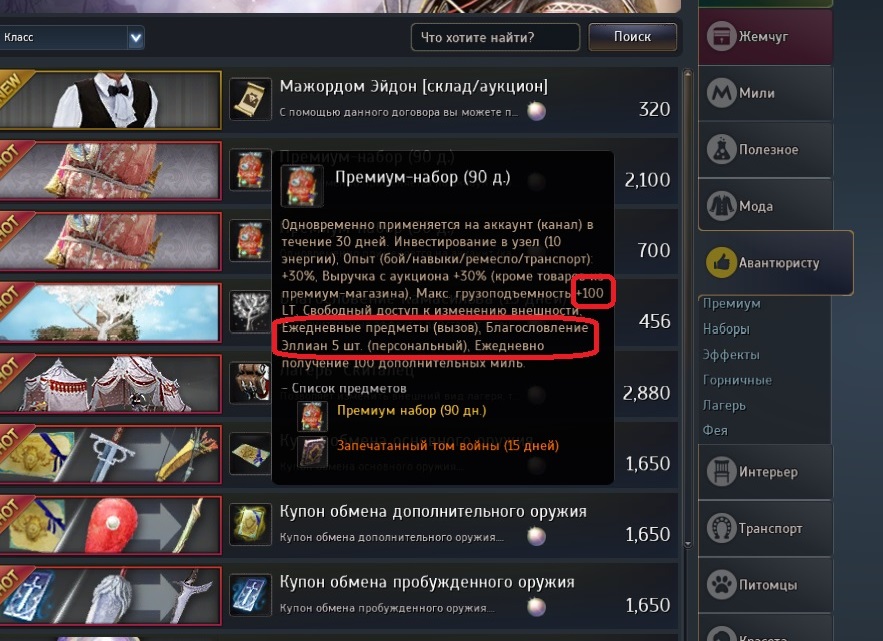Open the Премиум subcategory
The height and width of the screenshot is (641, 883).
coord(732,304)
